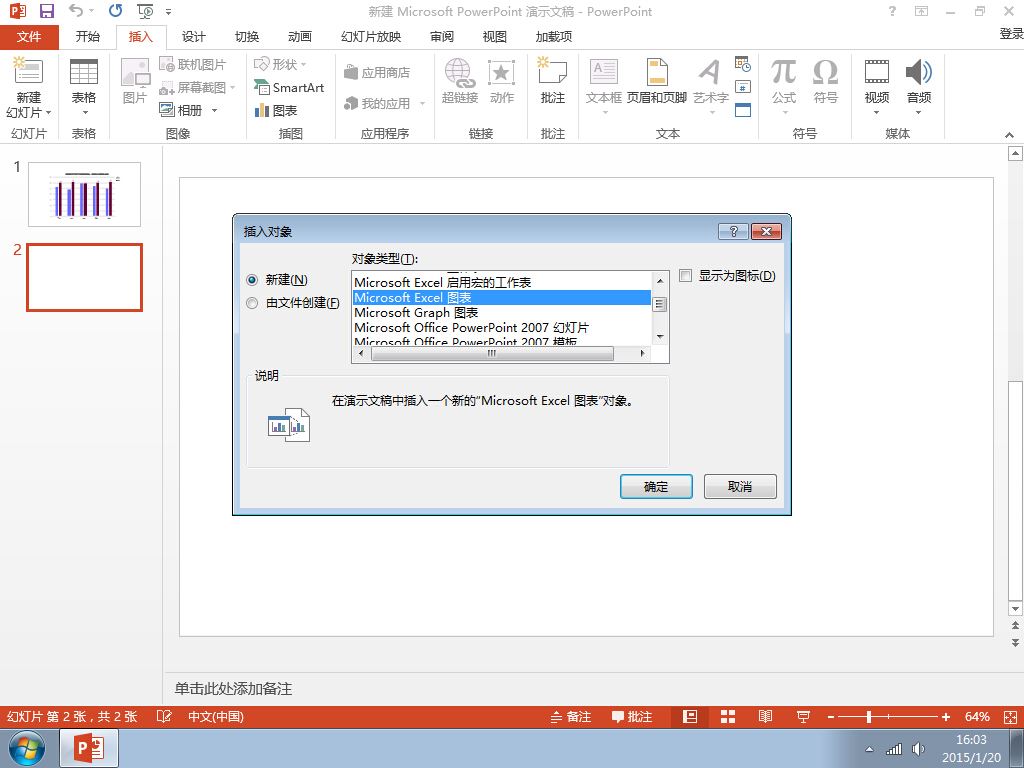Add a comment with the 批注 ribbon icon

coord(552,80)
